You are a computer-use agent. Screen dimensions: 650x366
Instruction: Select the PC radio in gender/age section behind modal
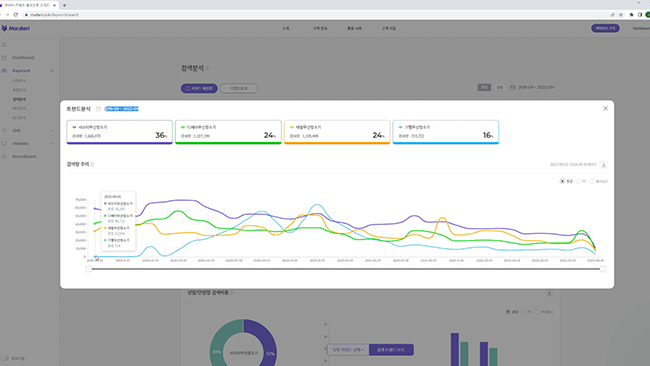pyautogui.click(x=523, y=312)
